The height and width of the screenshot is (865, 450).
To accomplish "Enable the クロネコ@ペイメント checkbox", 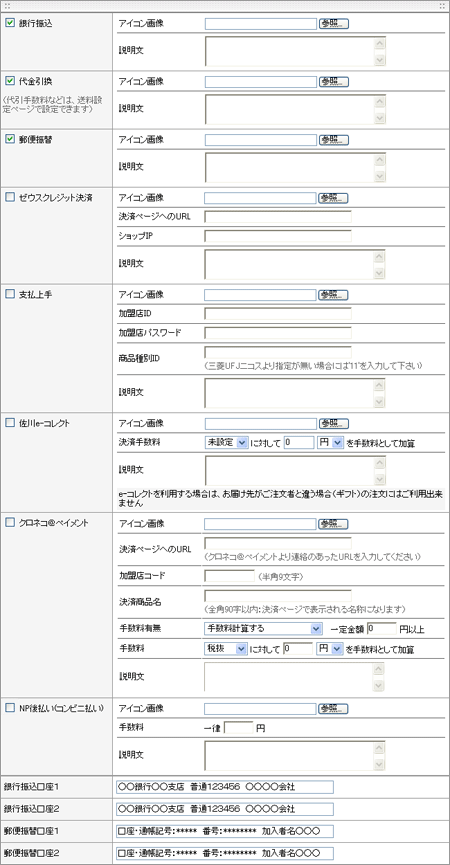I will [9, 523].
